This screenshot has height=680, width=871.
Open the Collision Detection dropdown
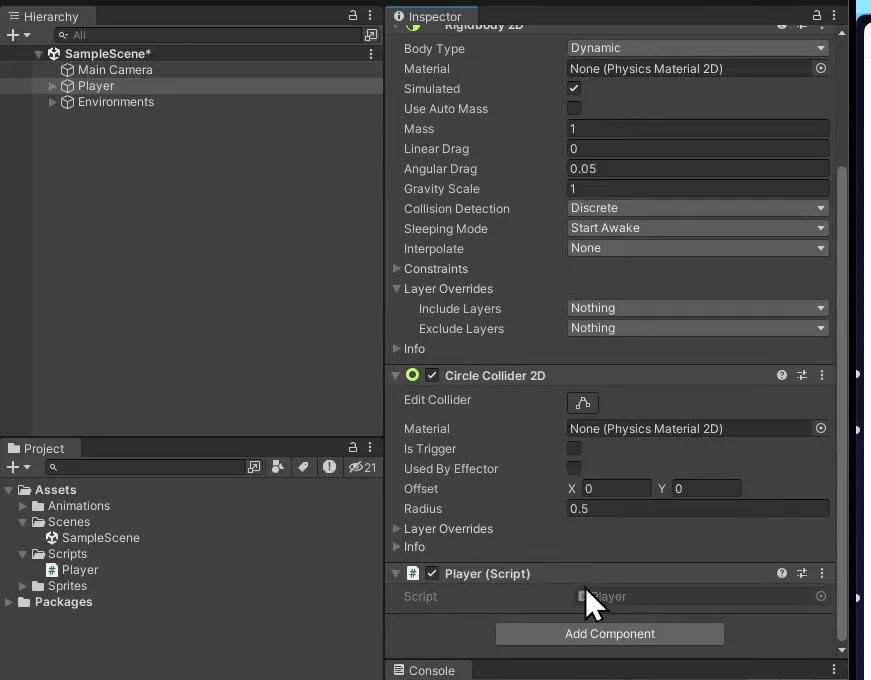click(x=698, y=208)
